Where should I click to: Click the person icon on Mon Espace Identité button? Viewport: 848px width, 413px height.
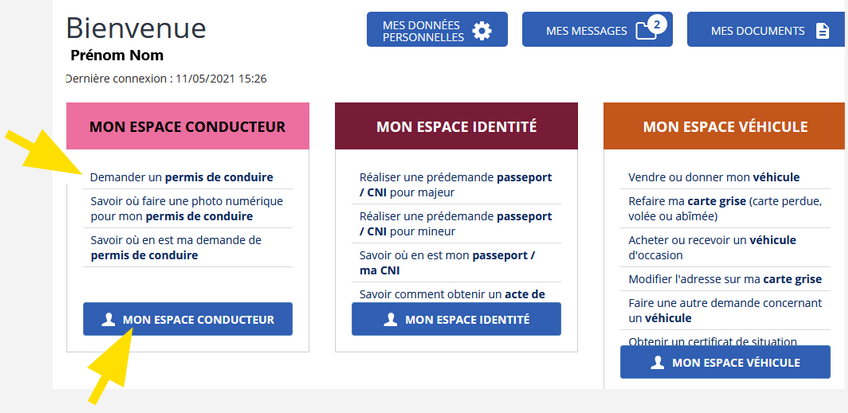pos(390,319)
